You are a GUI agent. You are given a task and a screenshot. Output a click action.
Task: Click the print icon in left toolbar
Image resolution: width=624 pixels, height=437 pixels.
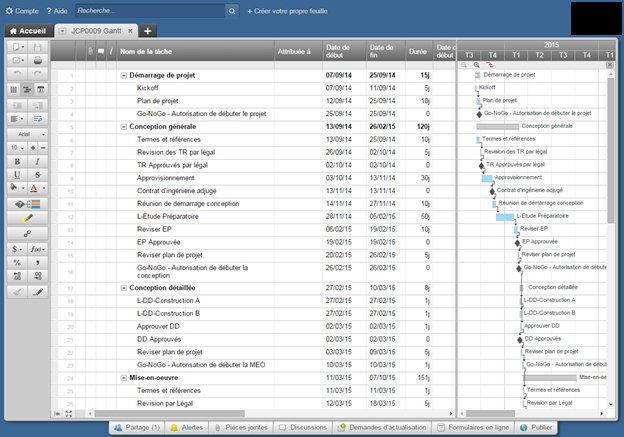pyautogui.click(x=38, y=61)
